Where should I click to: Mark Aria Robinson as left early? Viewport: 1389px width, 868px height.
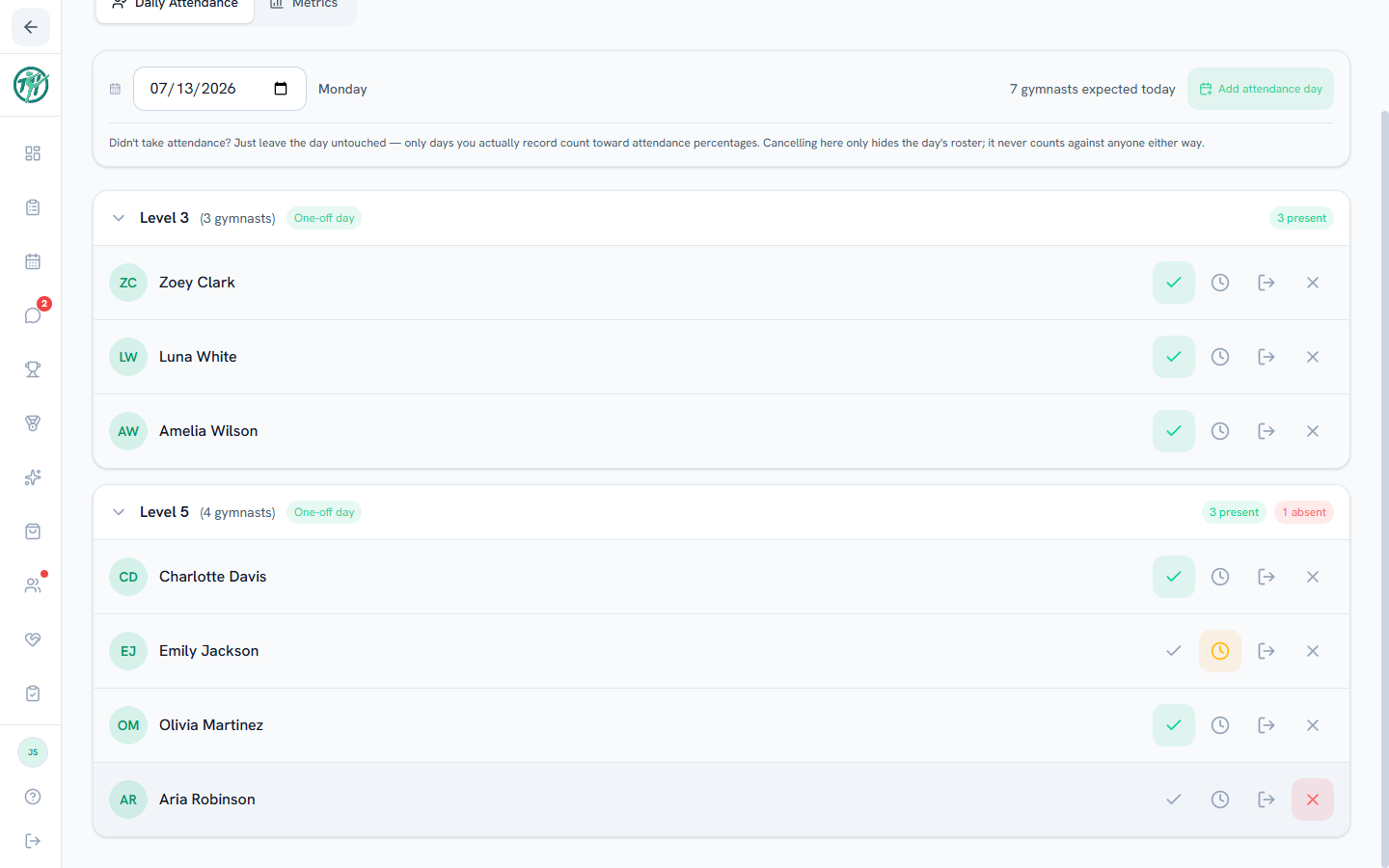[1266, 800]
